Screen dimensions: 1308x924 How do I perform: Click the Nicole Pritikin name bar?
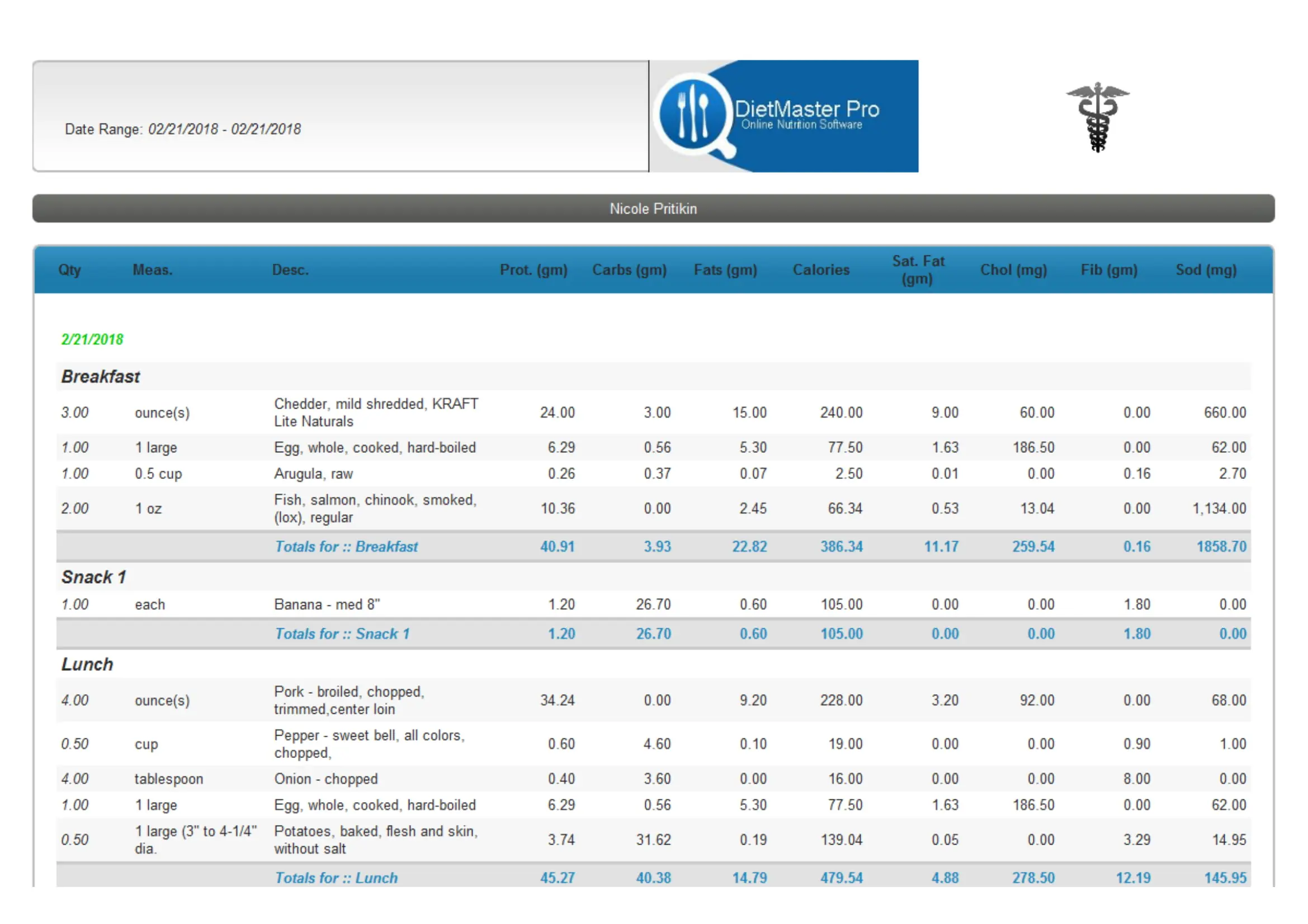click(x=653, y=209)
